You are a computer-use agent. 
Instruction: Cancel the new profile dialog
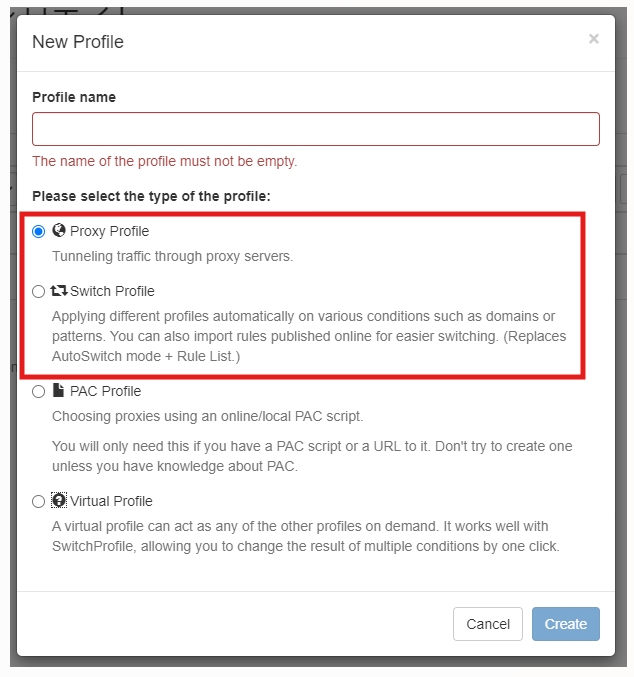[x=488, y=624]
